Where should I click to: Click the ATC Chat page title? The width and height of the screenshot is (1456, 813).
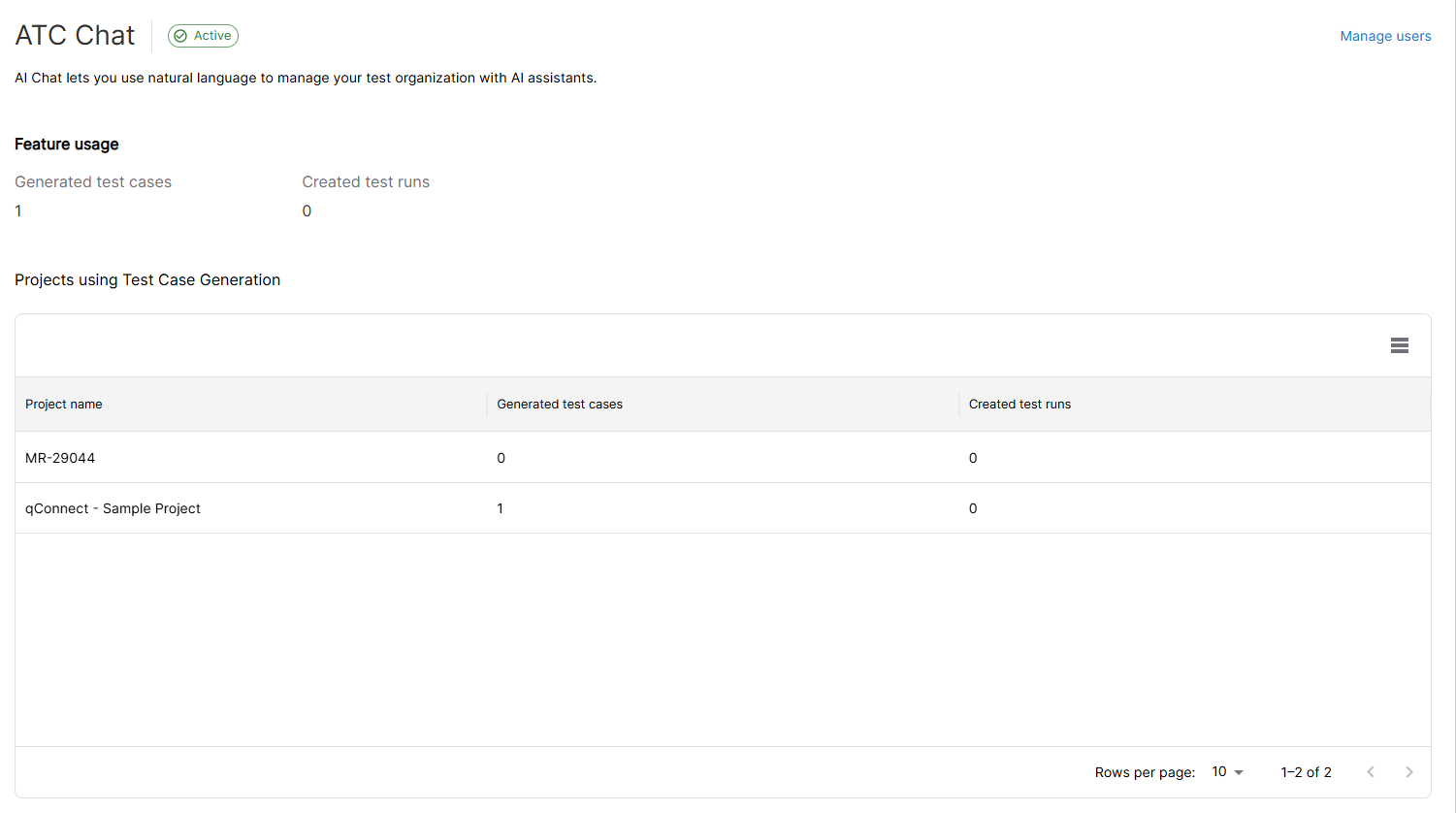75,36
